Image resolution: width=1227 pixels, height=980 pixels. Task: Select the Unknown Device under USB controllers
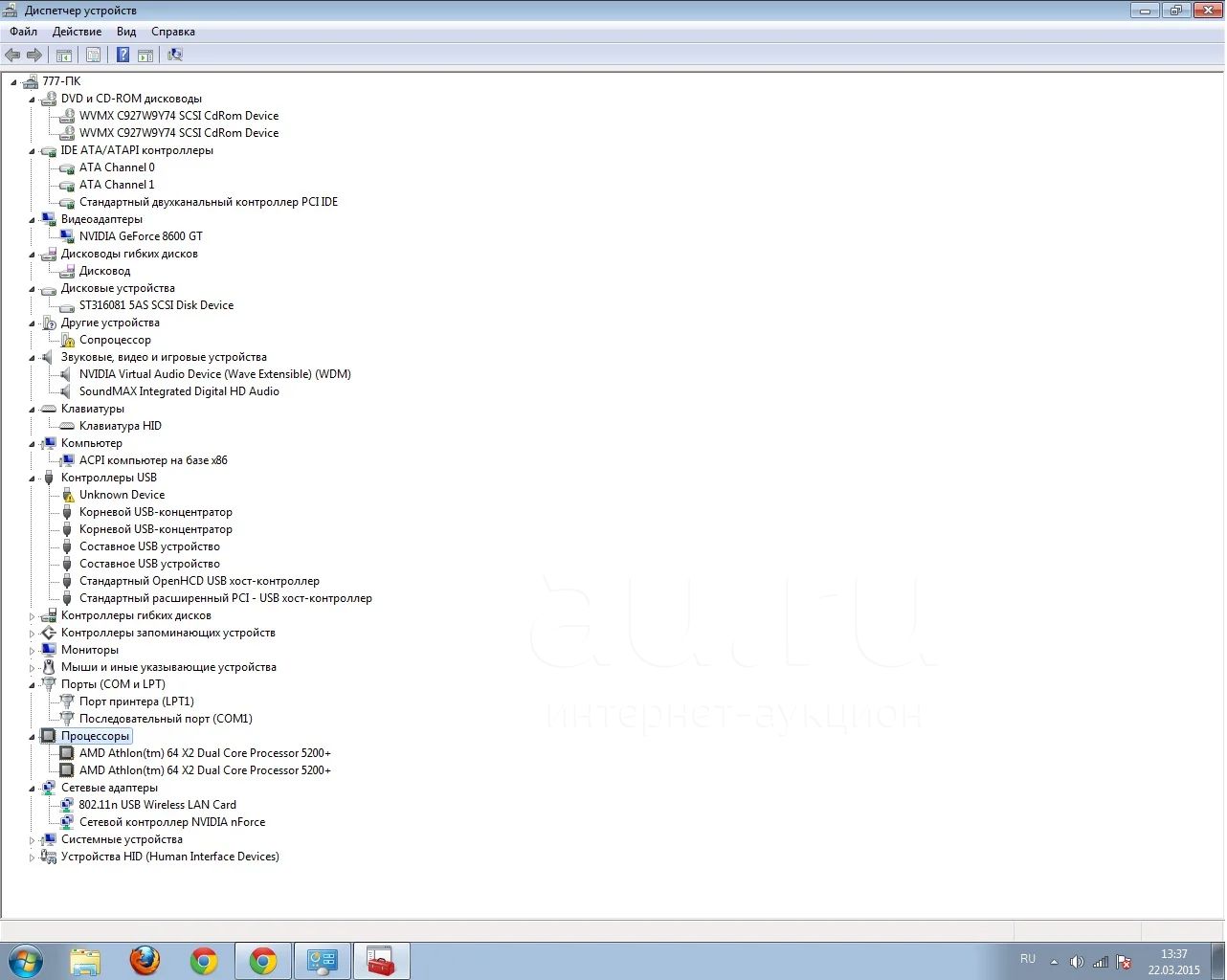pos(122,495)
